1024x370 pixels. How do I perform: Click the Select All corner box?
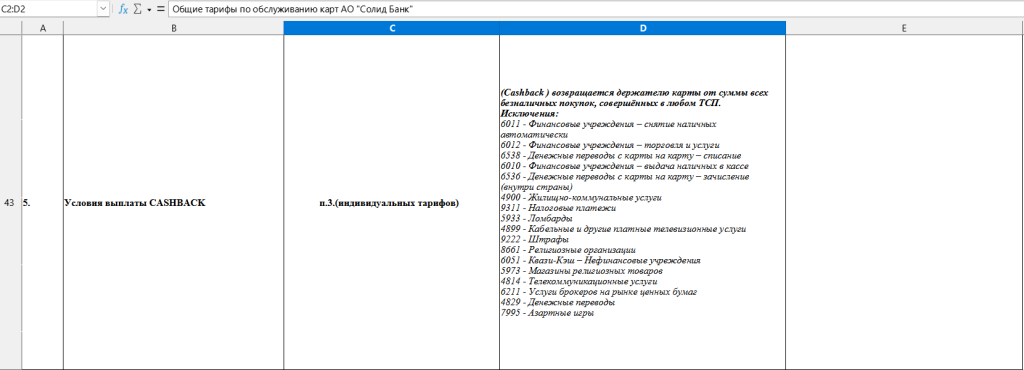(10, 28)
